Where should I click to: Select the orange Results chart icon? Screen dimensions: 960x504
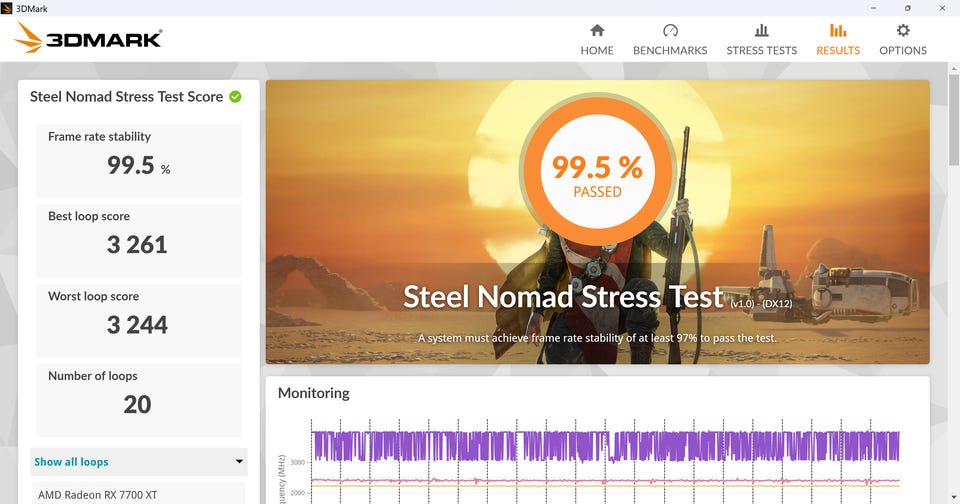coord(838,30)
